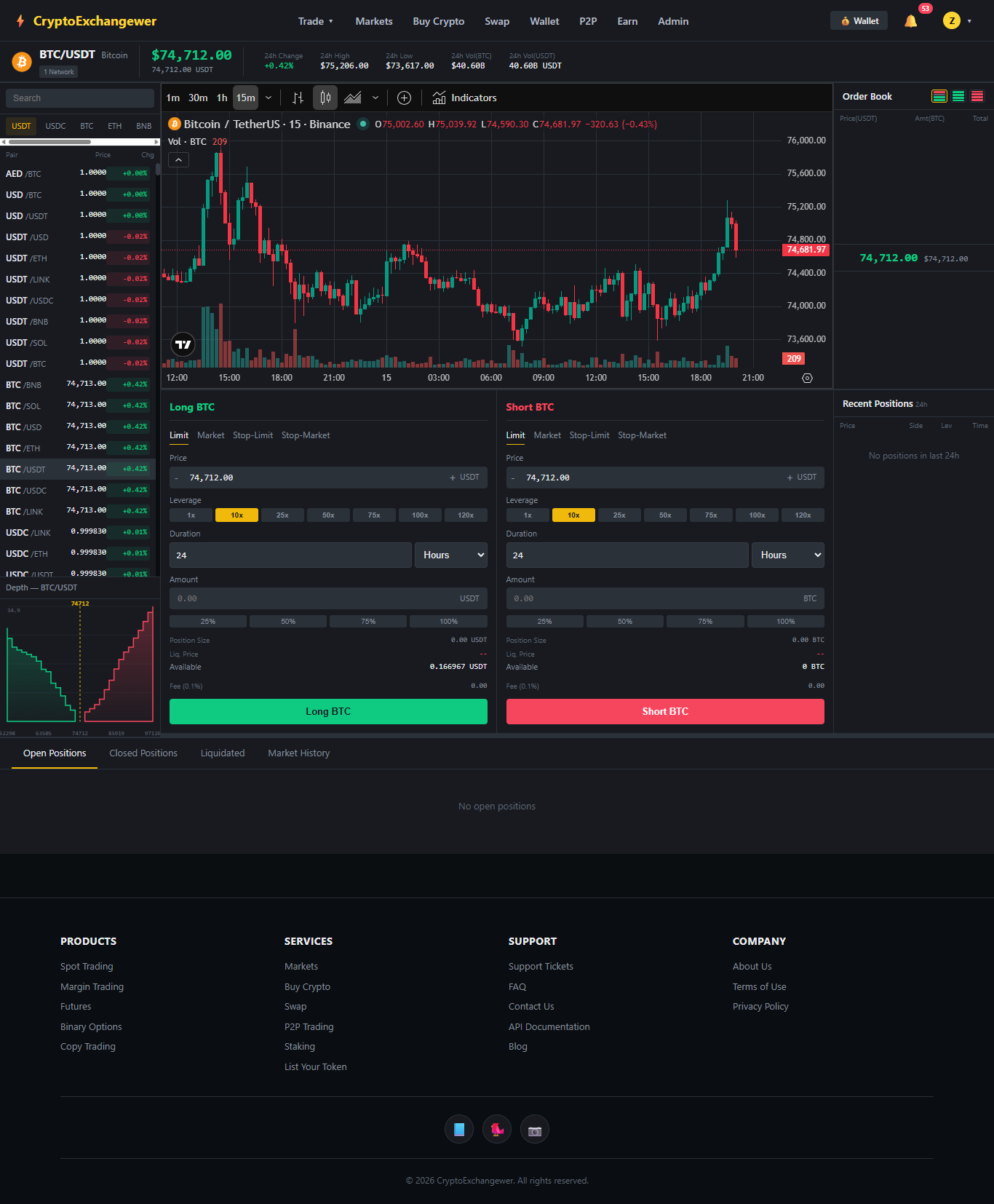Switch to Closed Positions tab

143,753
